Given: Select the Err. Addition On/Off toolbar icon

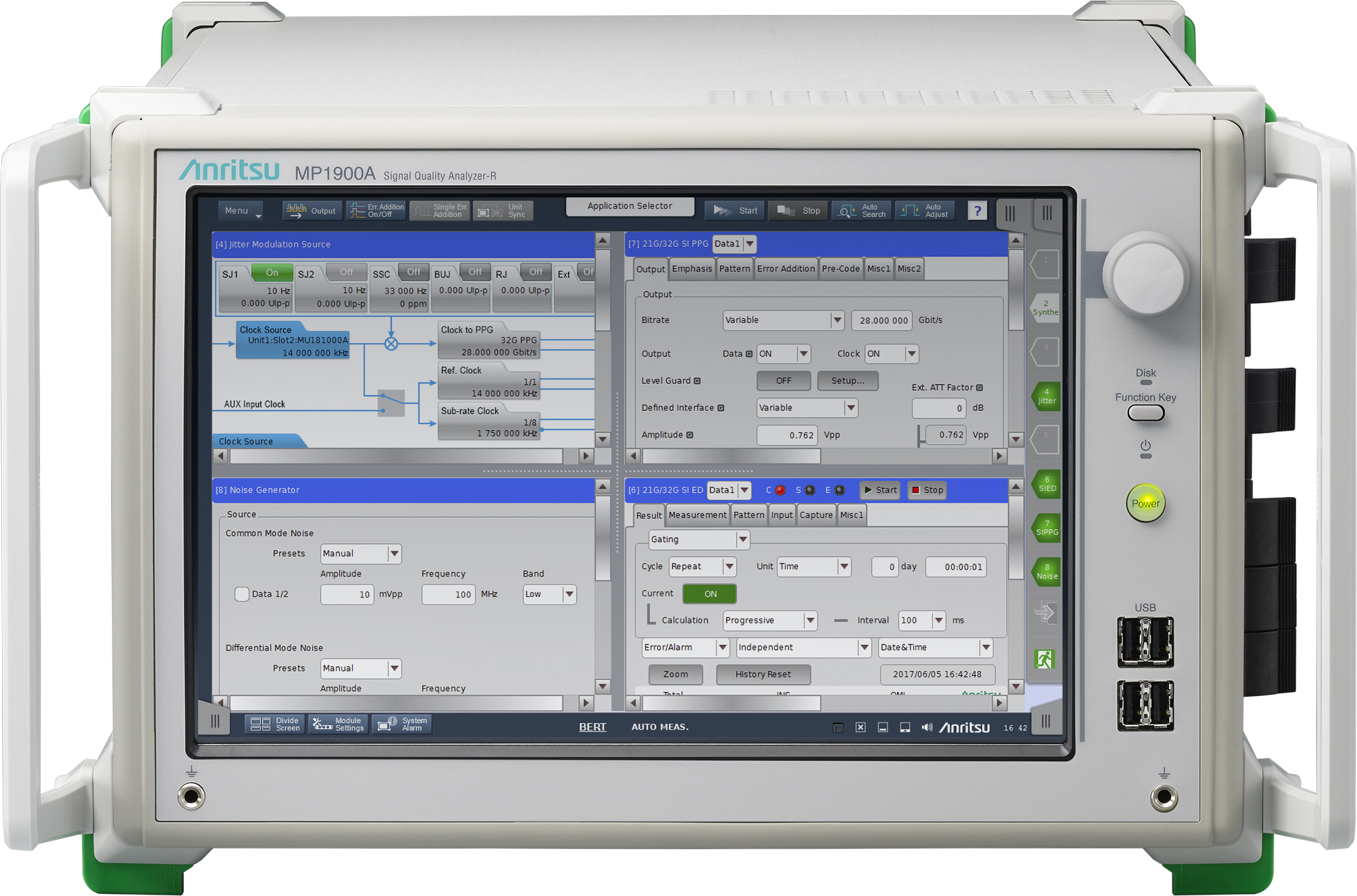Looking at the screenshot, I should point(375,210).
